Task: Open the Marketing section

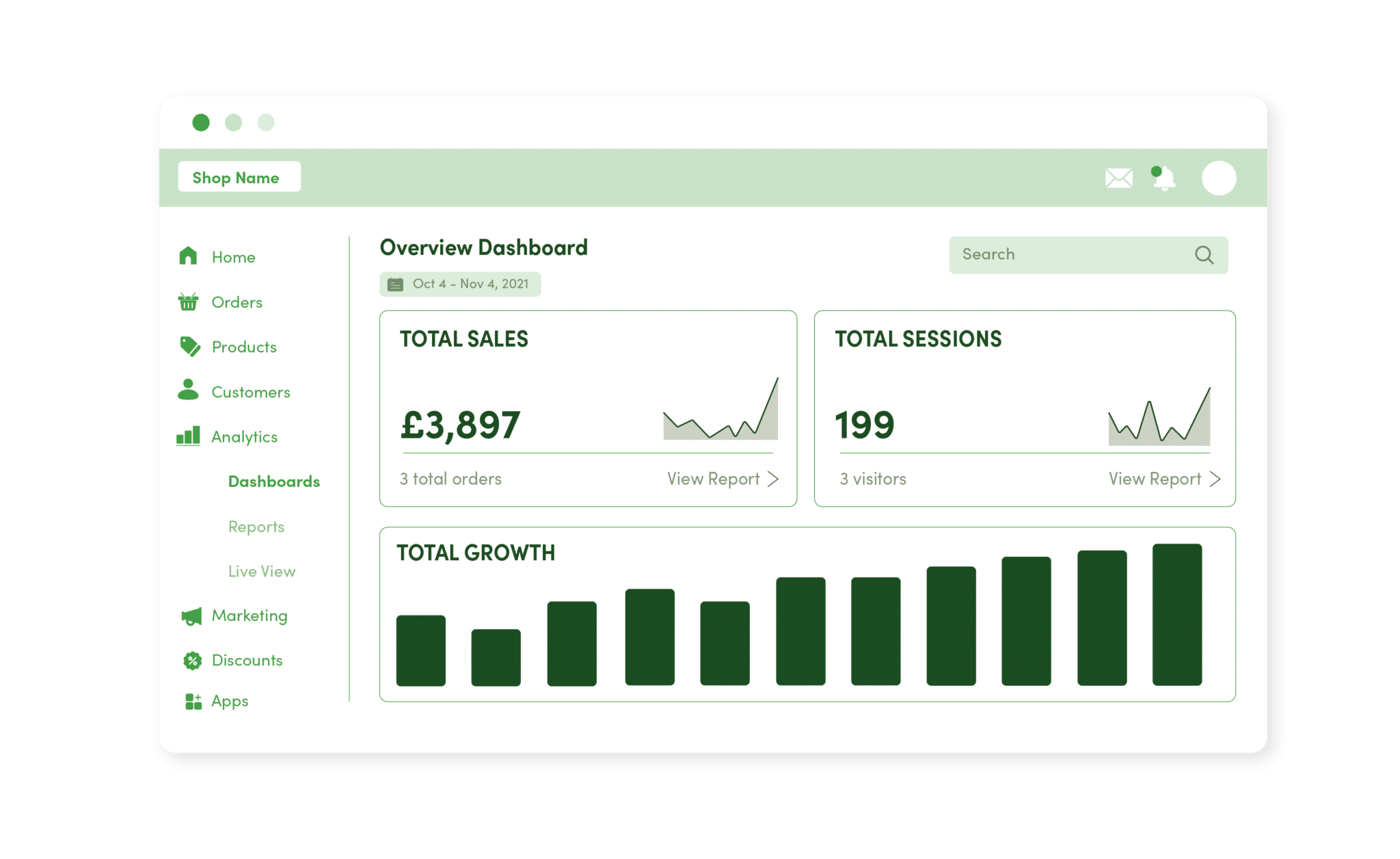Action: [x=250, y=616]
